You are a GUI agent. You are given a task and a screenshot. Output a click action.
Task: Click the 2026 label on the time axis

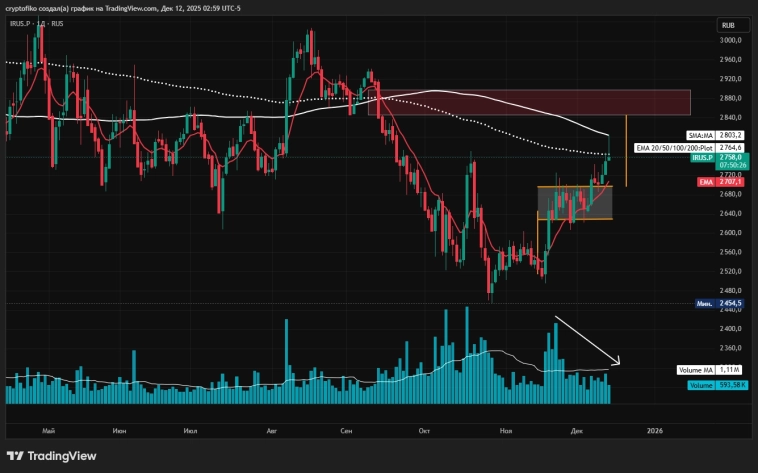654,430
